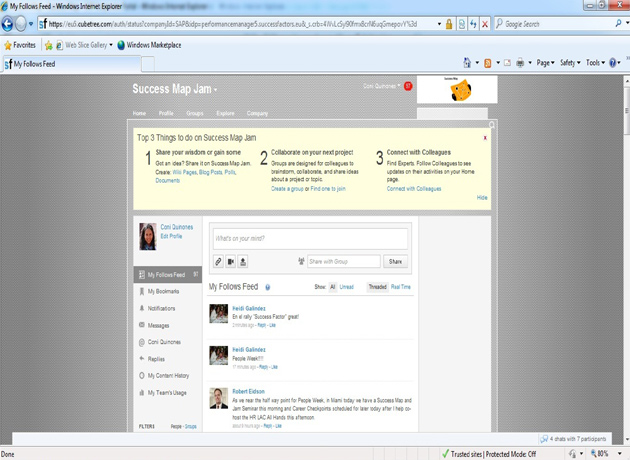This screenshot has width=630, height=460.
Task: Click the compatibility view page icon
Action: (462, 24)
